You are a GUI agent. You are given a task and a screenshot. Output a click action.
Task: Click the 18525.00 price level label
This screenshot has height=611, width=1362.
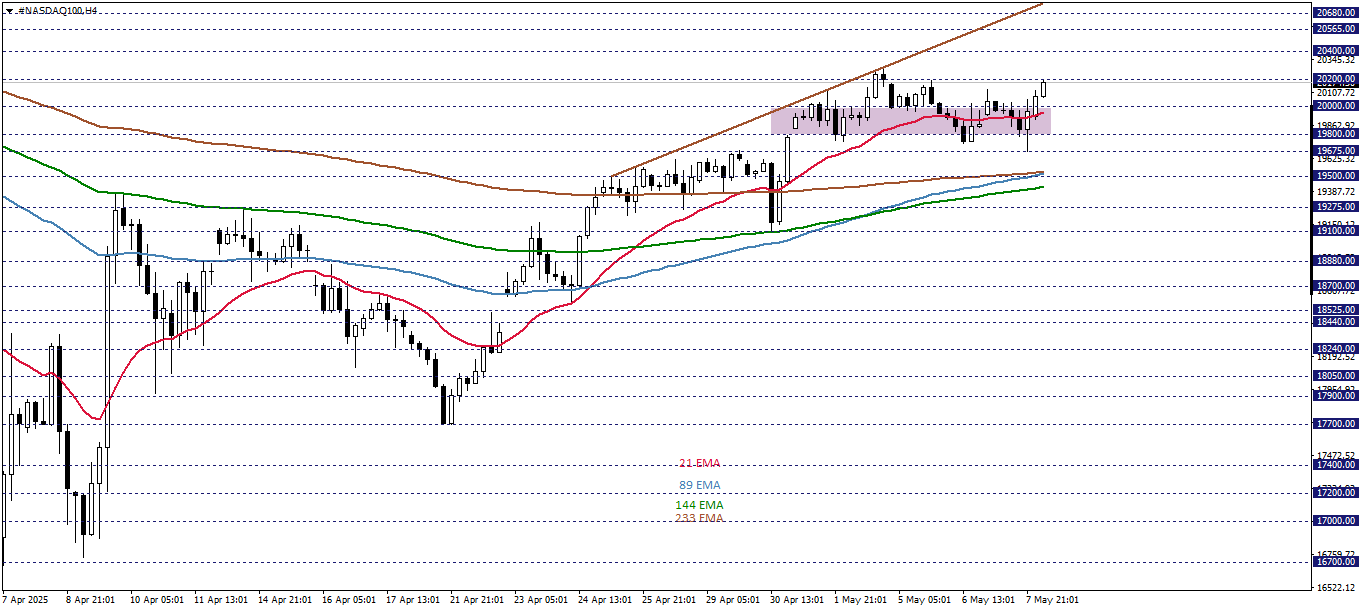pyautogui.click(x=1336, y=310)
